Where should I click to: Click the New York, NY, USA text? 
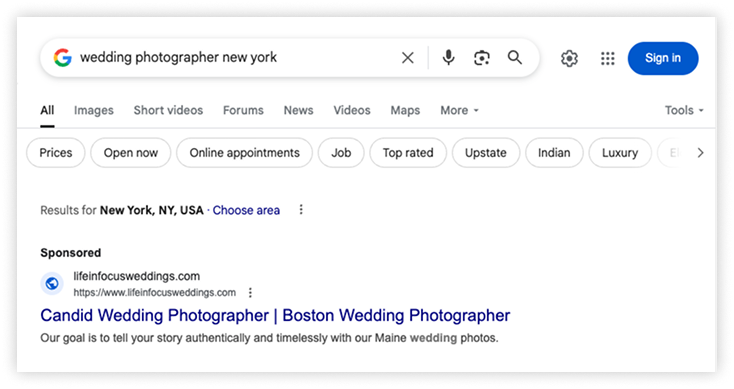[x=152, y=210]
